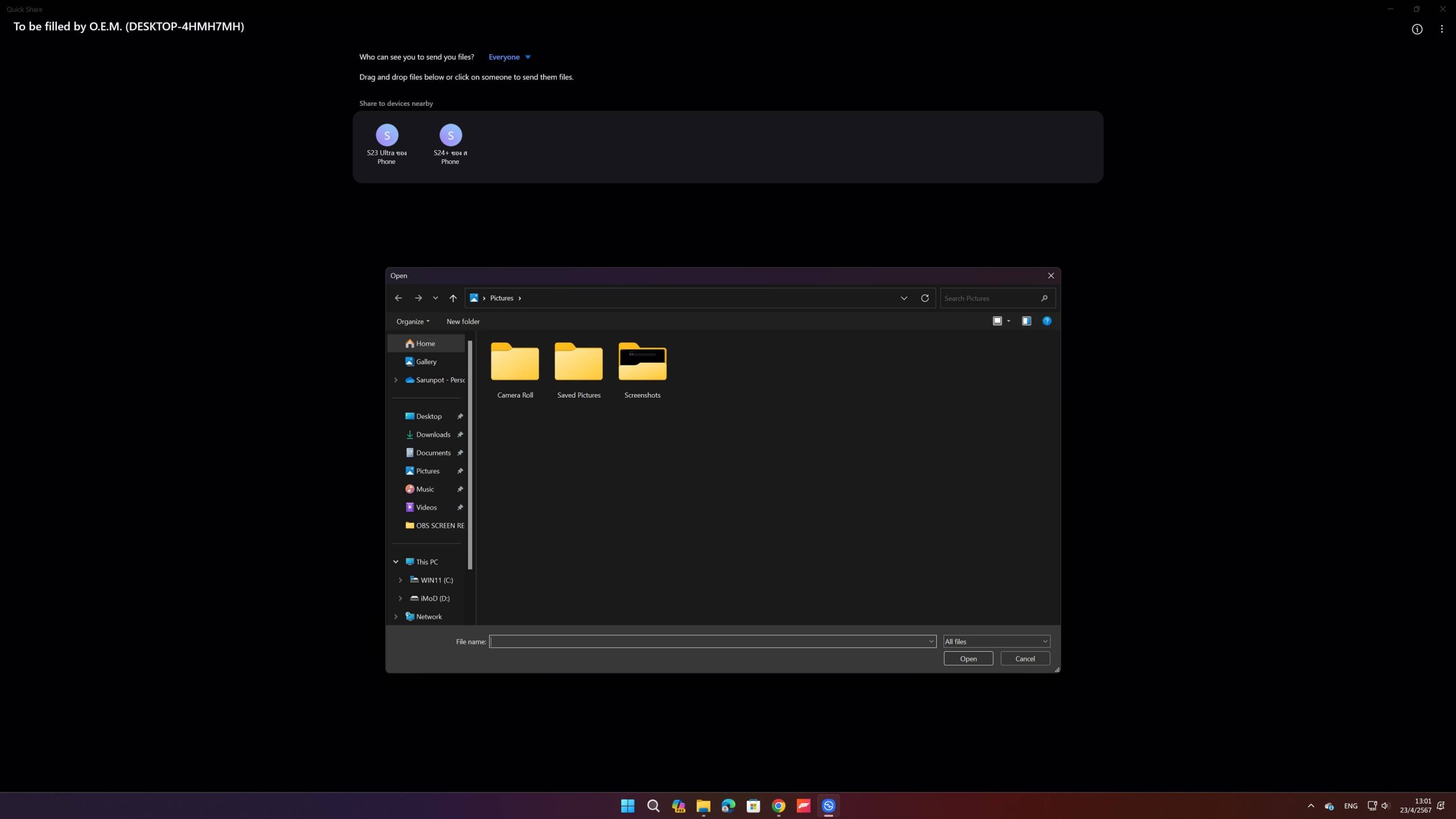Click the refresh button in address bar

(x=925, y=298)
